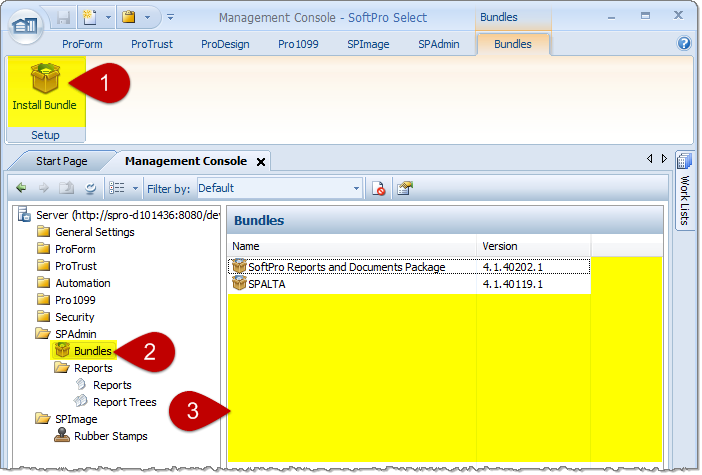702x475 pixels.
Task: Switch to the ProForm ribbon tab
Action: 82,44
